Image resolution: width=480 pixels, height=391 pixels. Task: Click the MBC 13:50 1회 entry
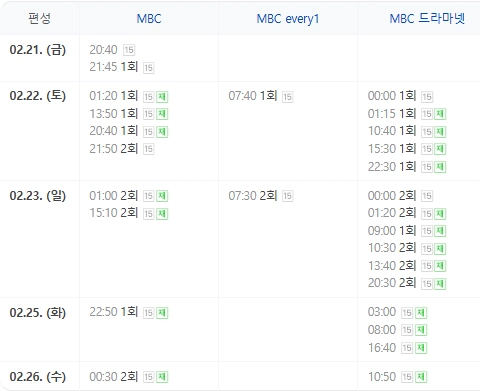coord(114,114)
